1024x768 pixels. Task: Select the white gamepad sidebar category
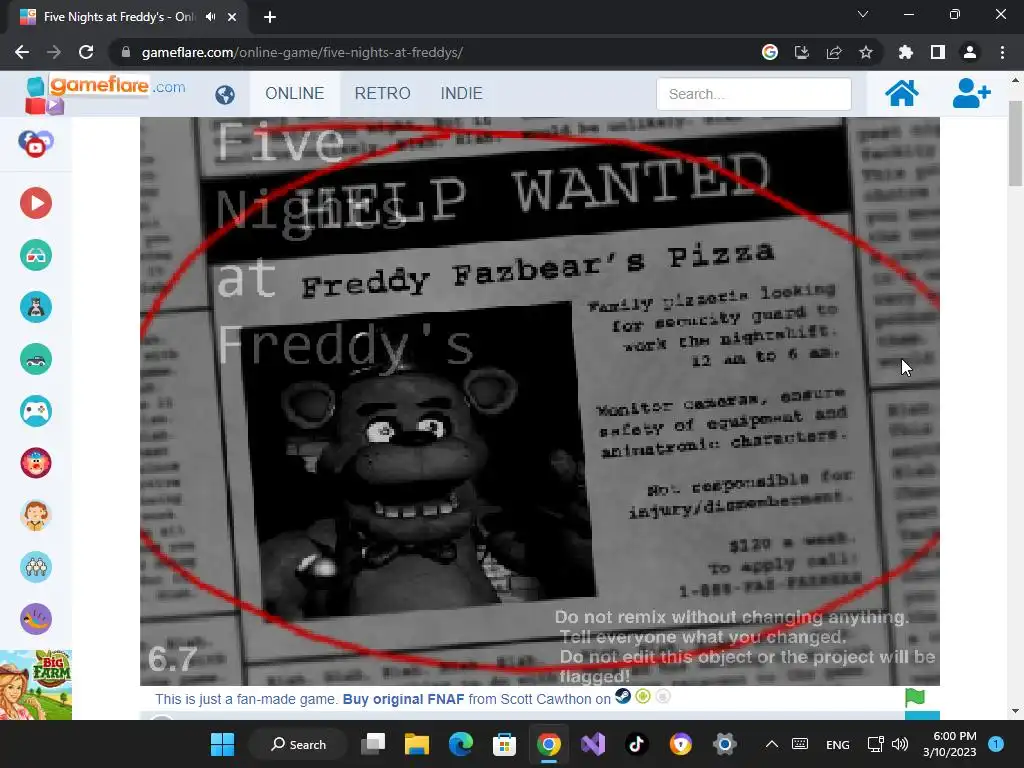36,411
